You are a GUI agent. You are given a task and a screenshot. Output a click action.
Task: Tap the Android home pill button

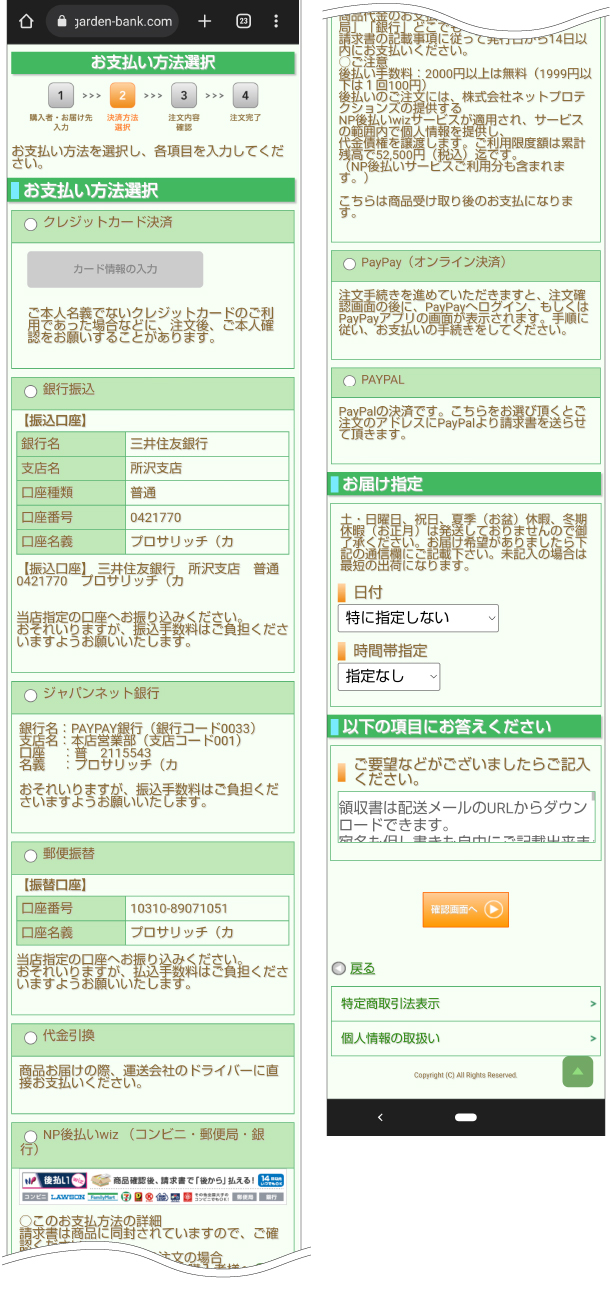[466, 1116]
